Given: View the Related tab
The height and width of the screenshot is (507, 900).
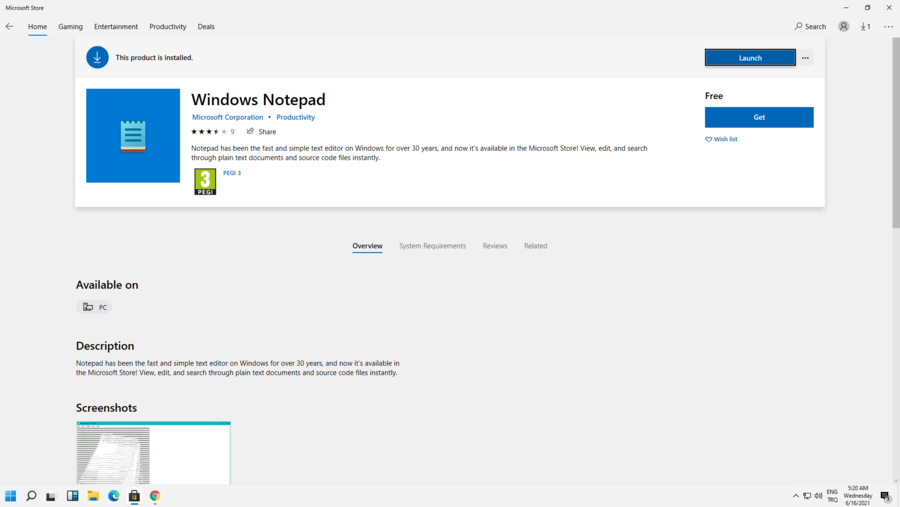Looking at the screenshot, I should pyautogui.click(x=536, y=246).
